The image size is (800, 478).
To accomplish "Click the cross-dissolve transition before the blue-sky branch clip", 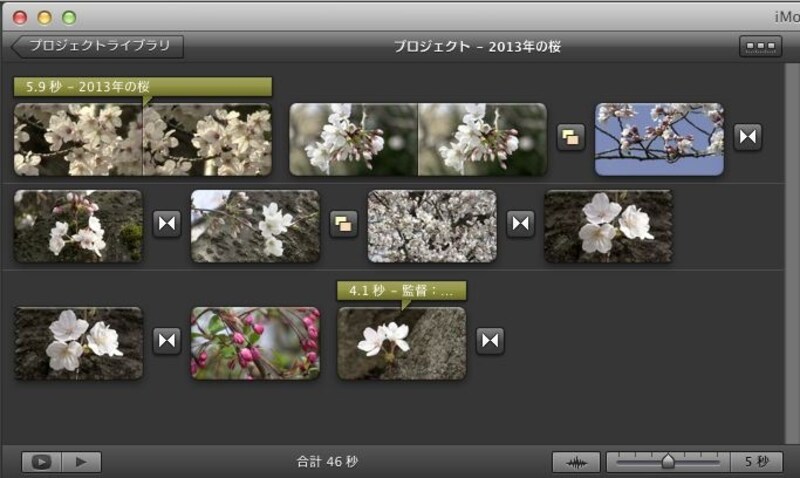I will point(570,138).
